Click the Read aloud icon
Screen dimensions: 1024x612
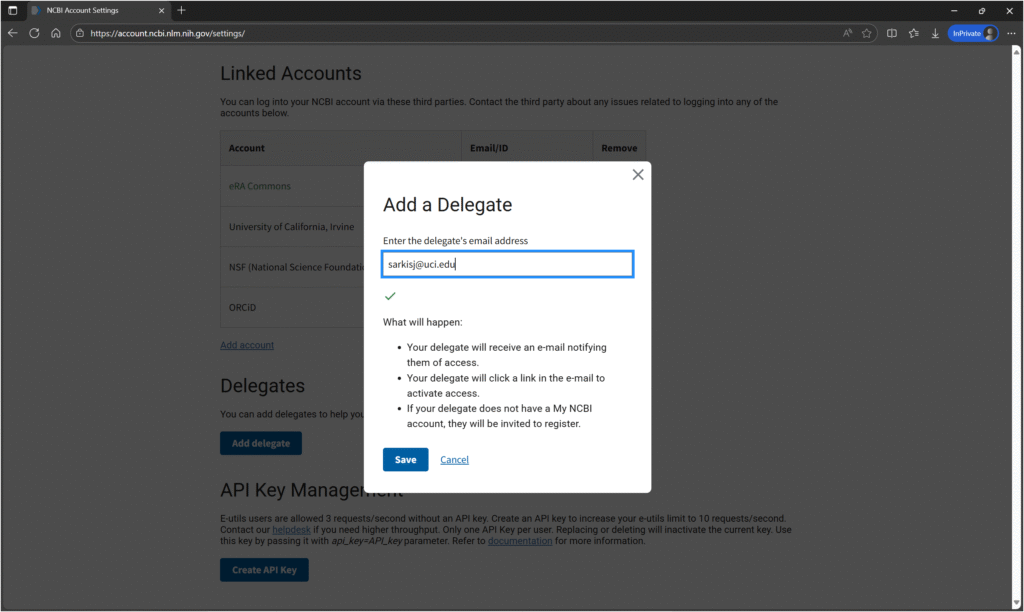tap(847, 33)
